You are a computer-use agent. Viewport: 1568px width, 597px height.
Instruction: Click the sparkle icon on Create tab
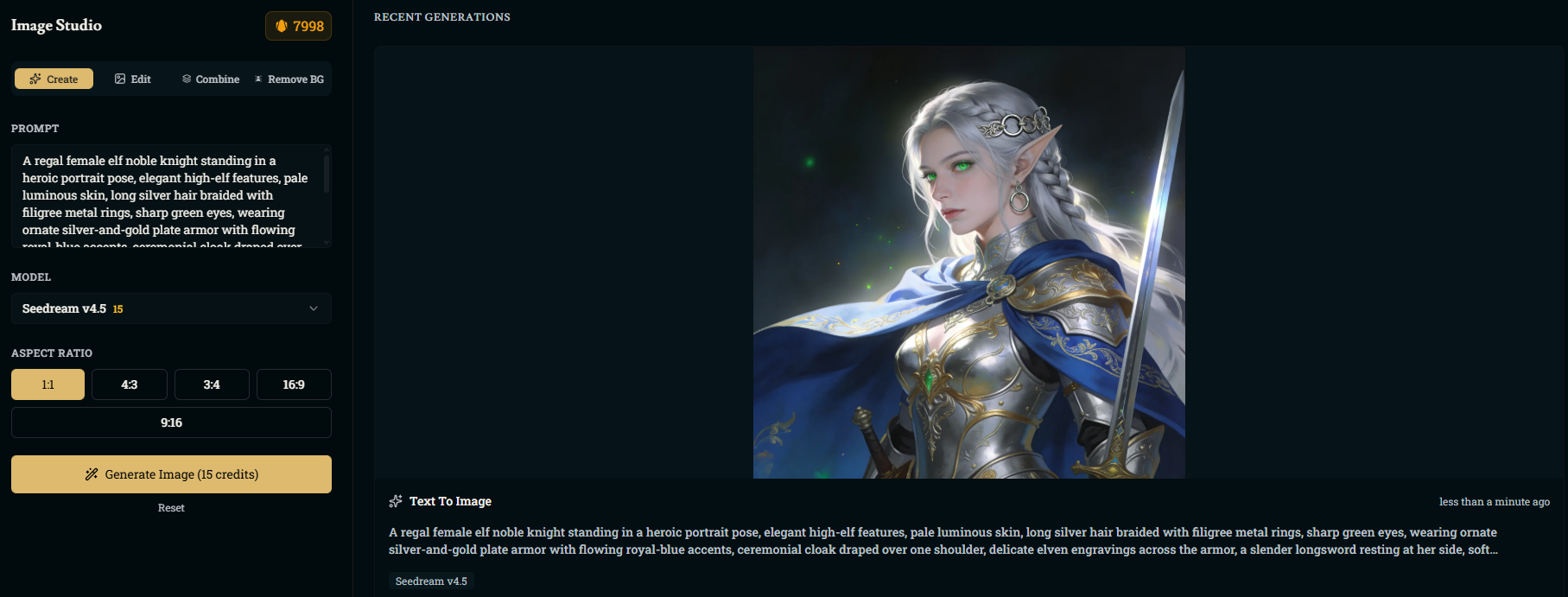tap(35, 79)
